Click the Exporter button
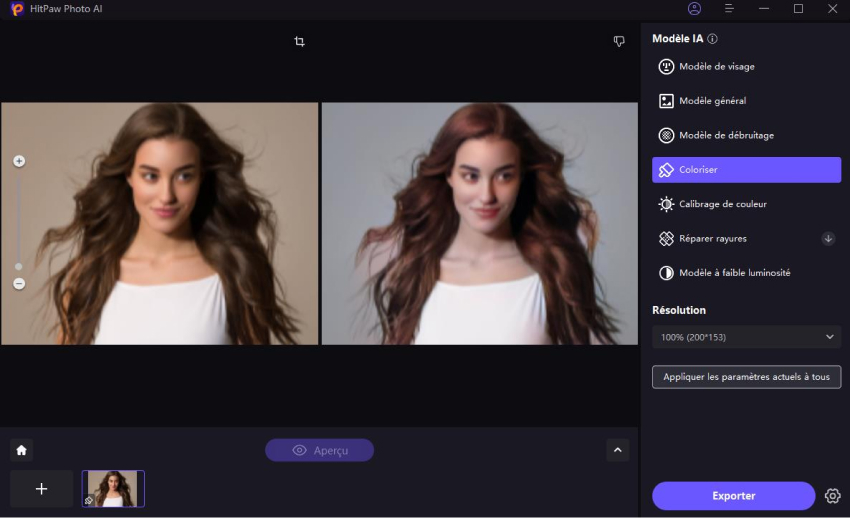The height and width of the screenshot is (518, 850). tap(733, 496)
